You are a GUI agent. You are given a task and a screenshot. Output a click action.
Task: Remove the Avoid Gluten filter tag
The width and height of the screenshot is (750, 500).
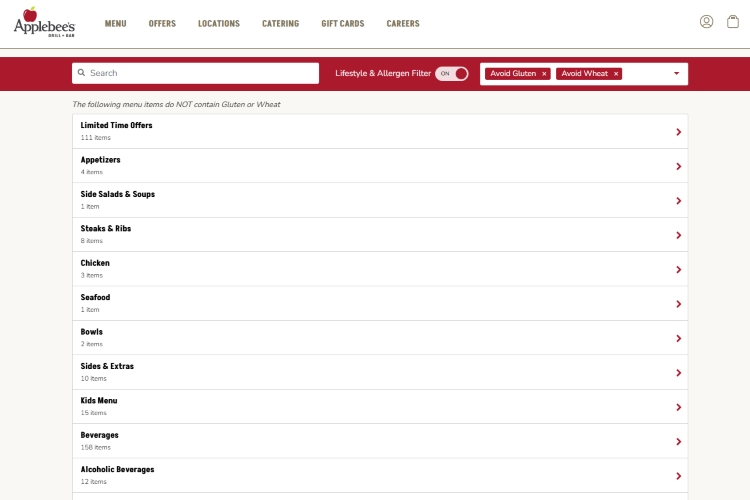pos(544,74)
